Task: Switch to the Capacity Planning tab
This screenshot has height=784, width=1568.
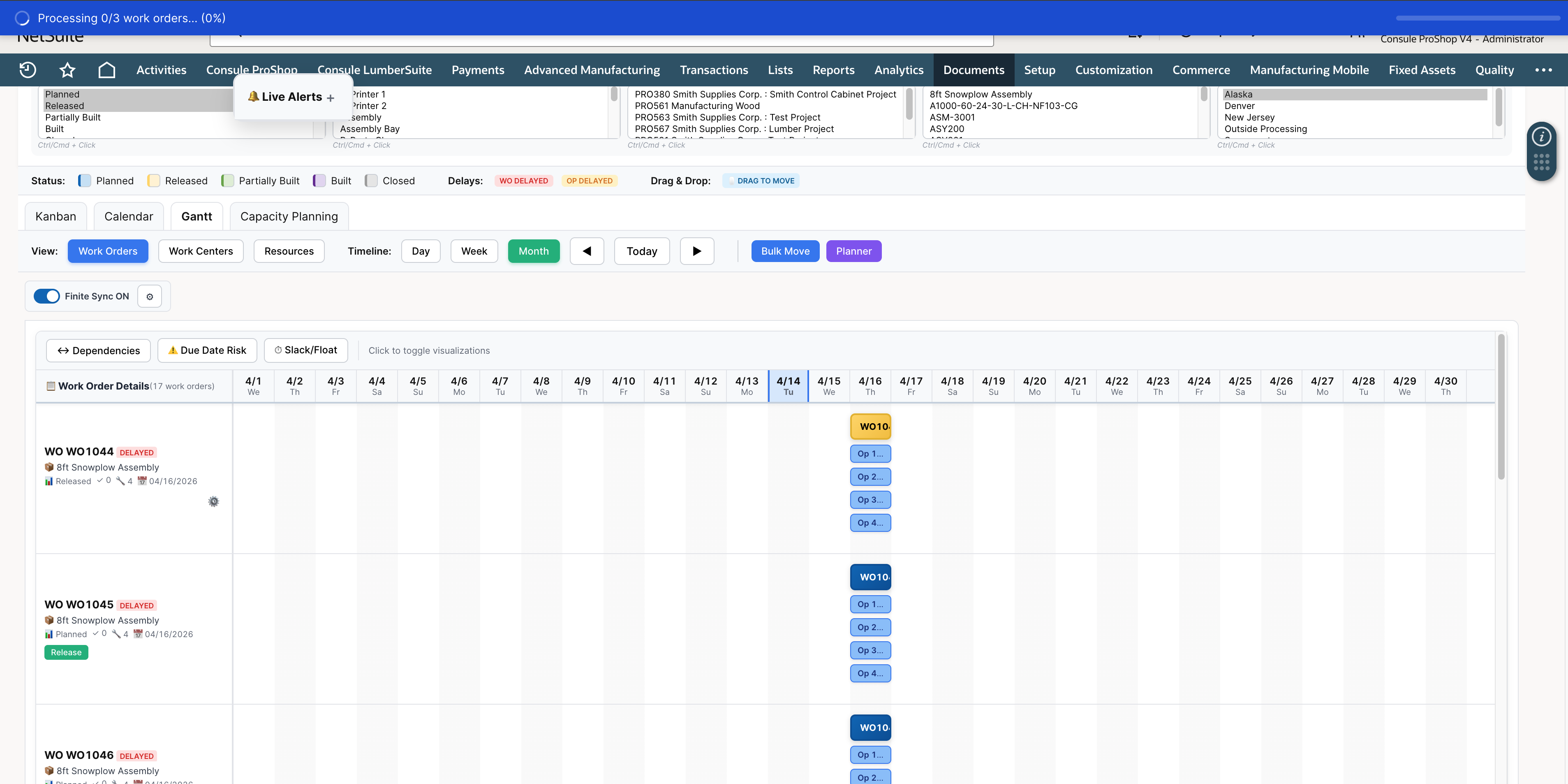Action: pos(289,217)
